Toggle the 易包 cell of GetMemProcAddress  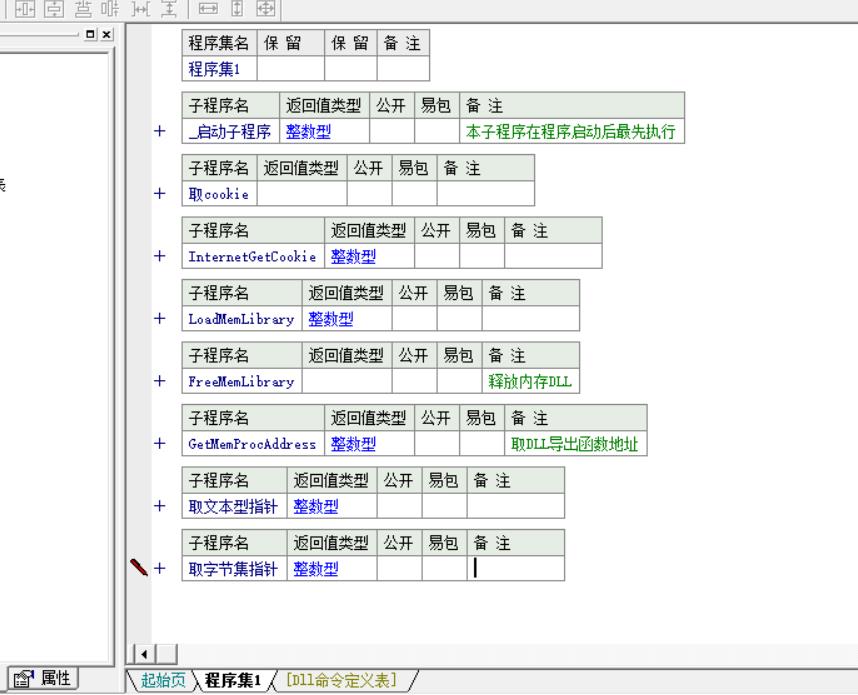tap(482, 443)
